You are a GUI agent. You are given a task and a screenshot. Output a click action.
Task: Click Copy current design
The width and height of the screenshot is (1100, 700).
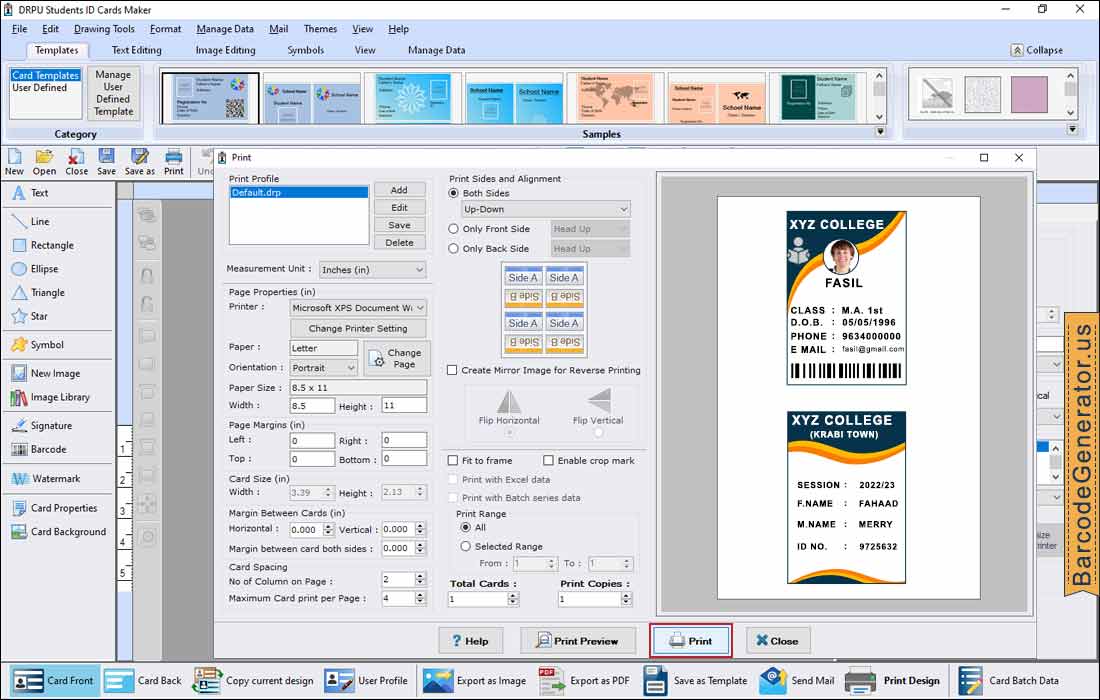[253, 680]
